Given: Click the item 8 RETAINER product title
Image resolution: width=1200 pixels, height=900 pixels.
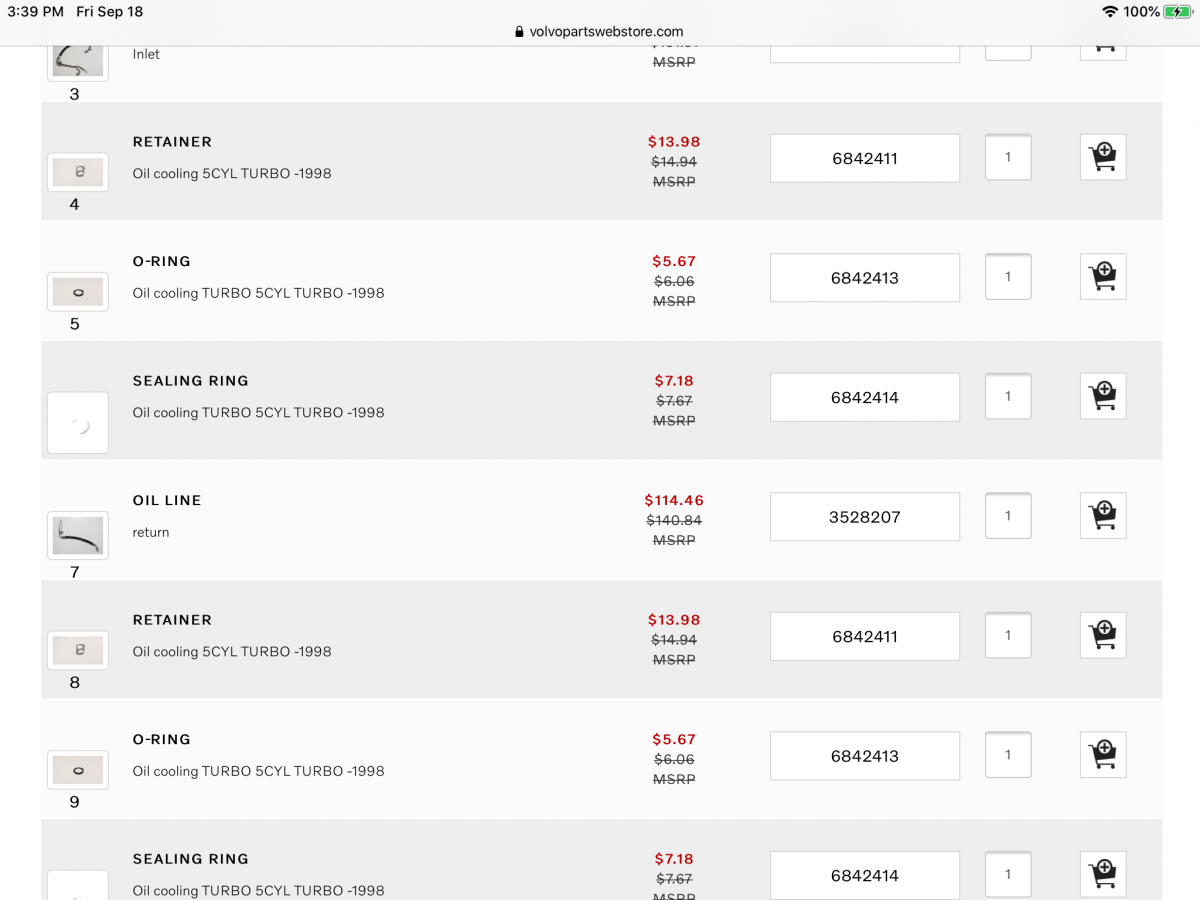Looking at the screenshot, I should pos(172,620).
